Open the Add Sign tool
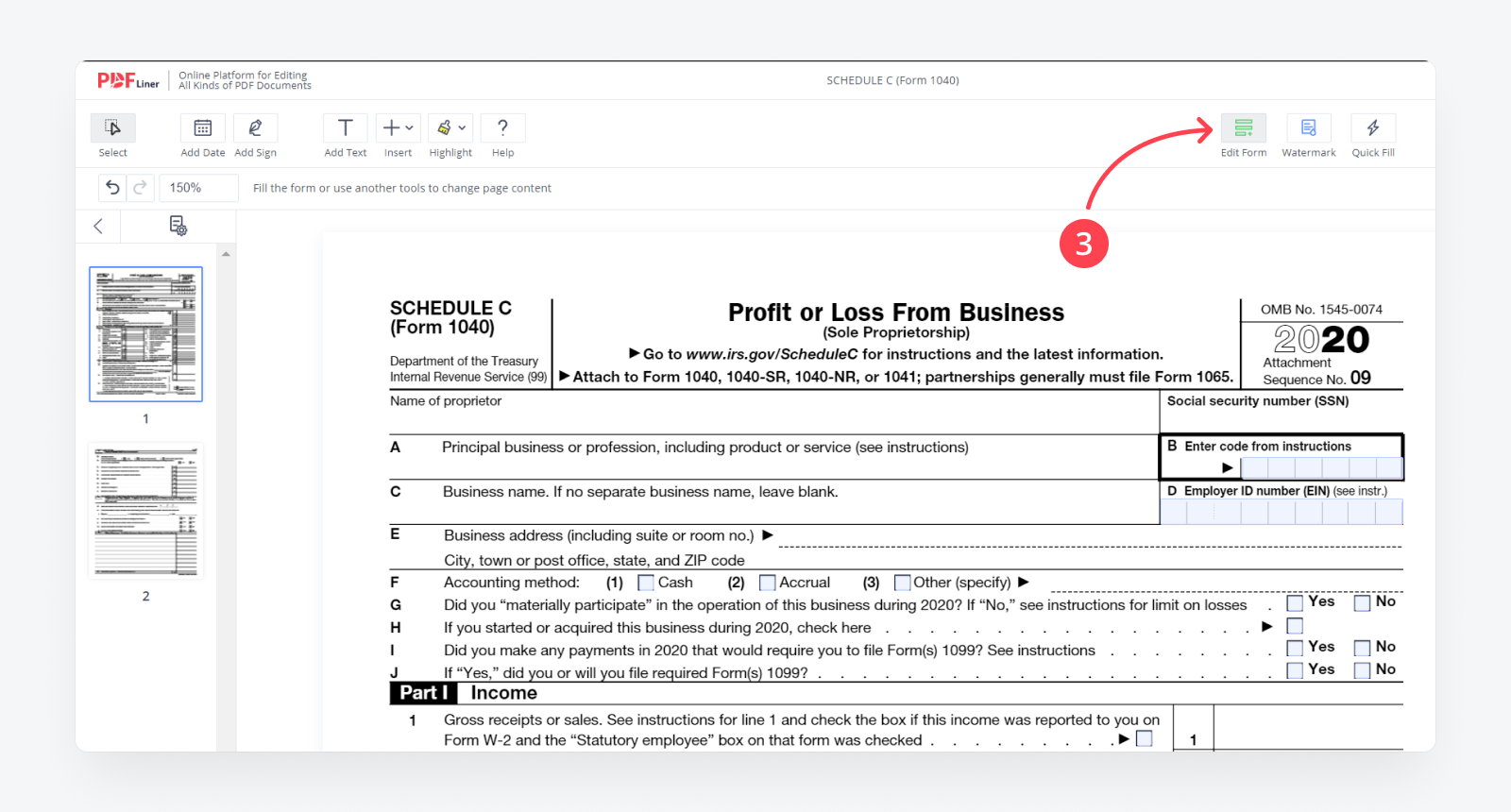1511x812 pixels. (x=255, y=128)
